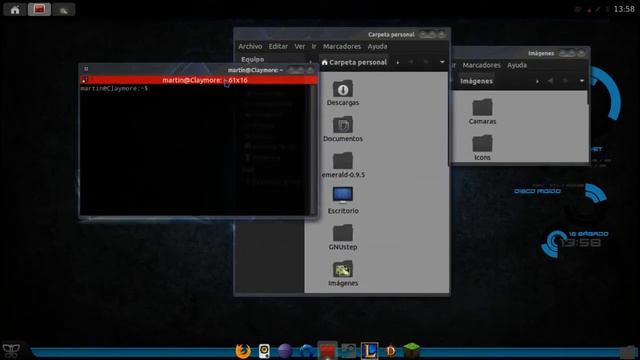Select the red window button in top panel

(39, 9)
